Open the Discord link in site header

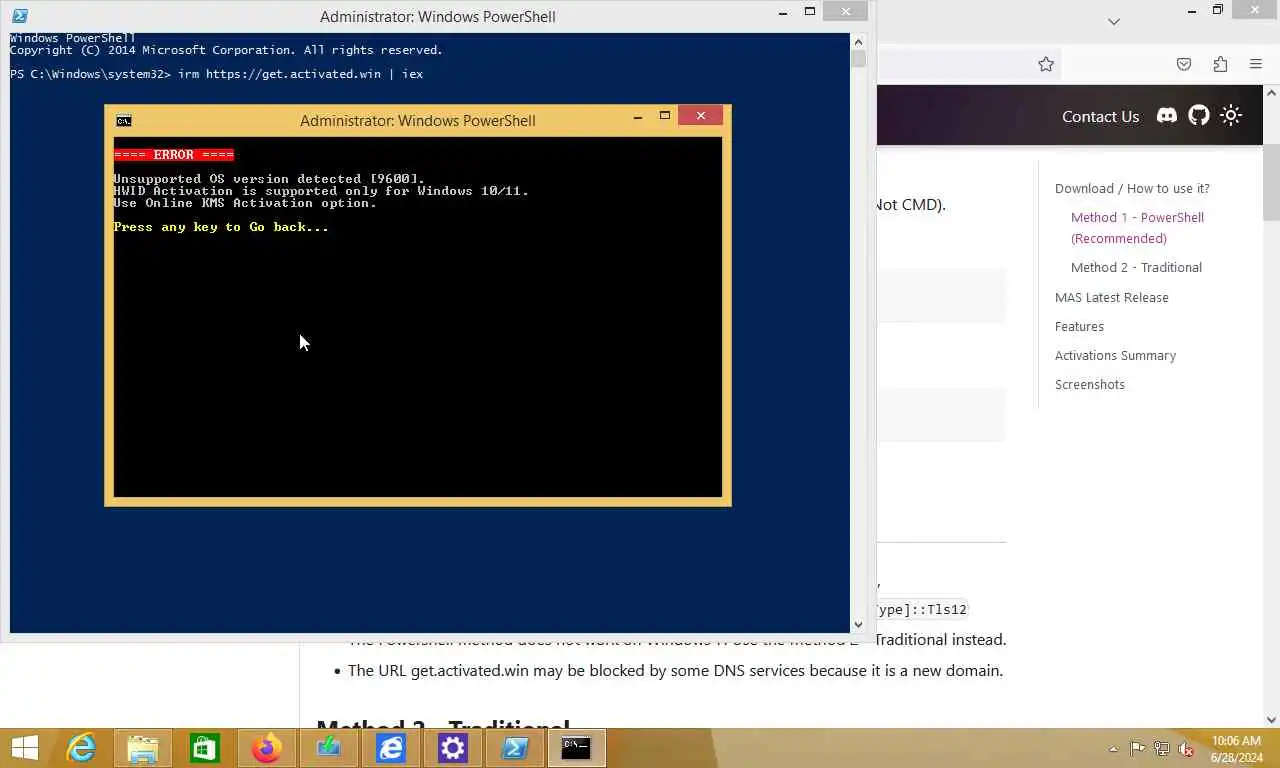1167,116
